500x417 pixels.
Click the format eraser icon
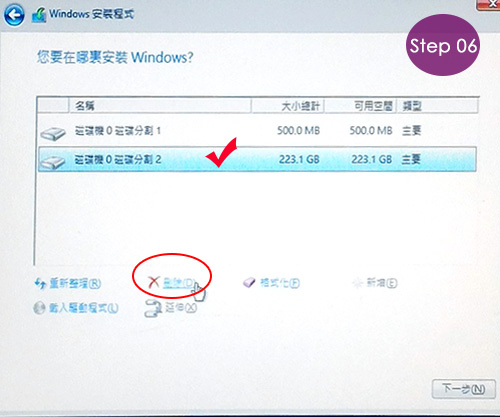coord(249,283)
